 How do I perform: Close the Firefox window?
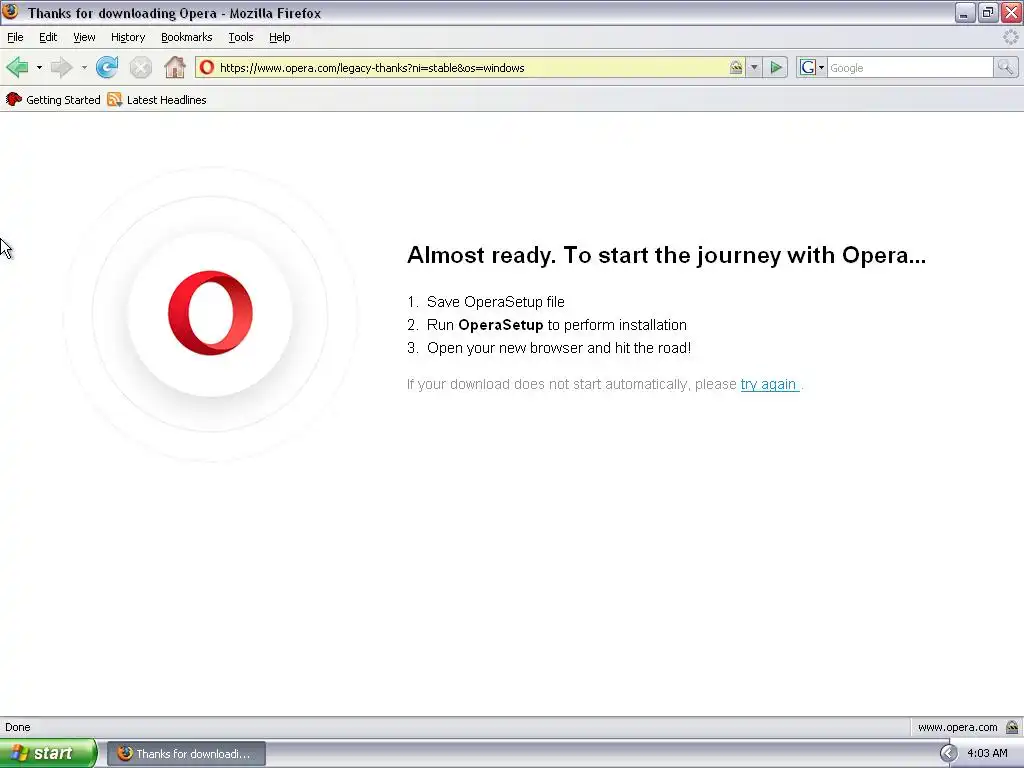1011,12
